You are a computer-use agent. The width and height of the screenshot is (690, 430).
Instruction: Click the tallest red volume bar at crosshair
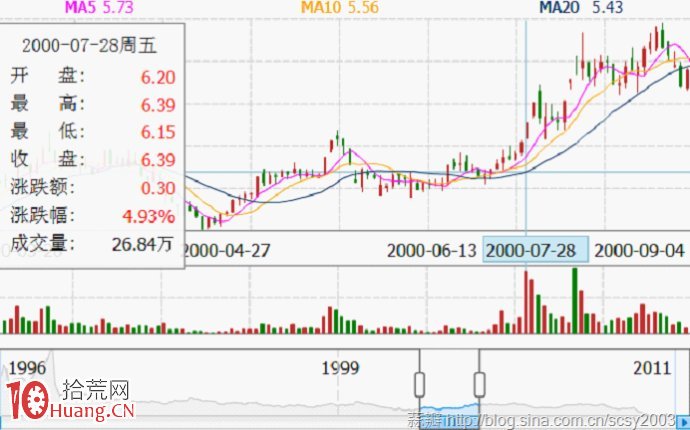click(x=525, y=302)
